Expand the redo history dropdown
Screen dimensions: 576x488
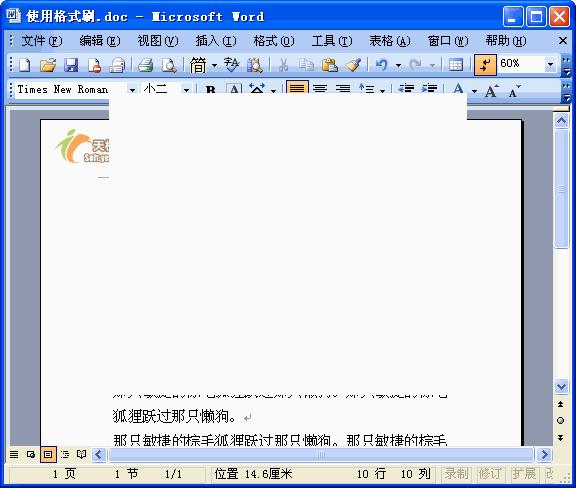[x=432, y=65]
